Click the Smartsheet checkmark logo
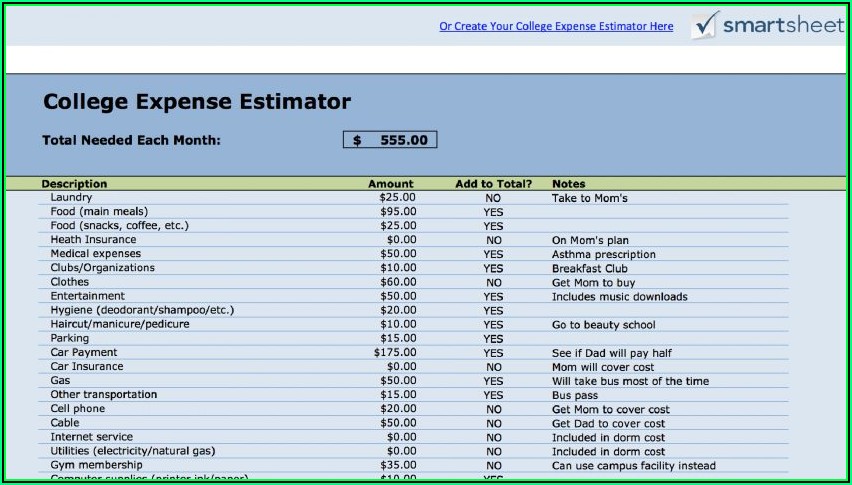The height and width of the screenshot is (485, 852). coord(705,24)
